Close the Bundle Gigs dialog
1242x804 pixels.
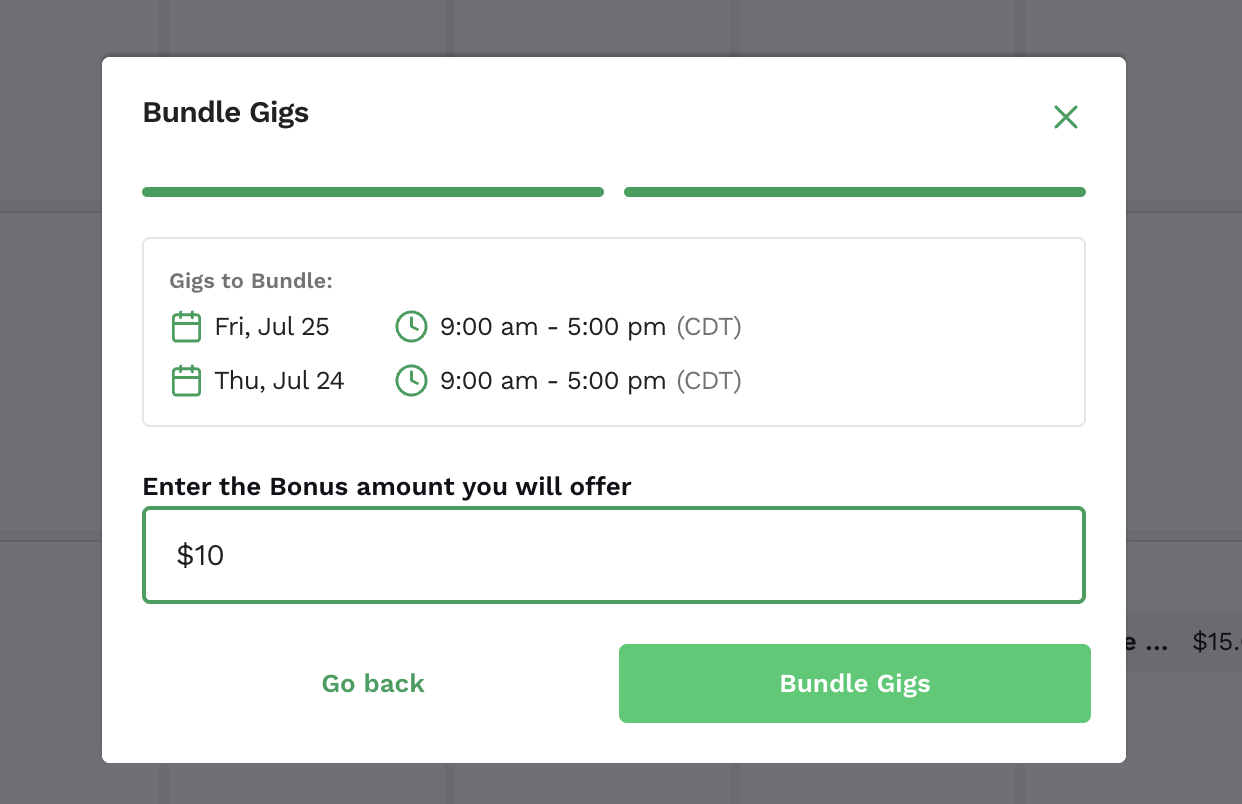[1066, 117]
